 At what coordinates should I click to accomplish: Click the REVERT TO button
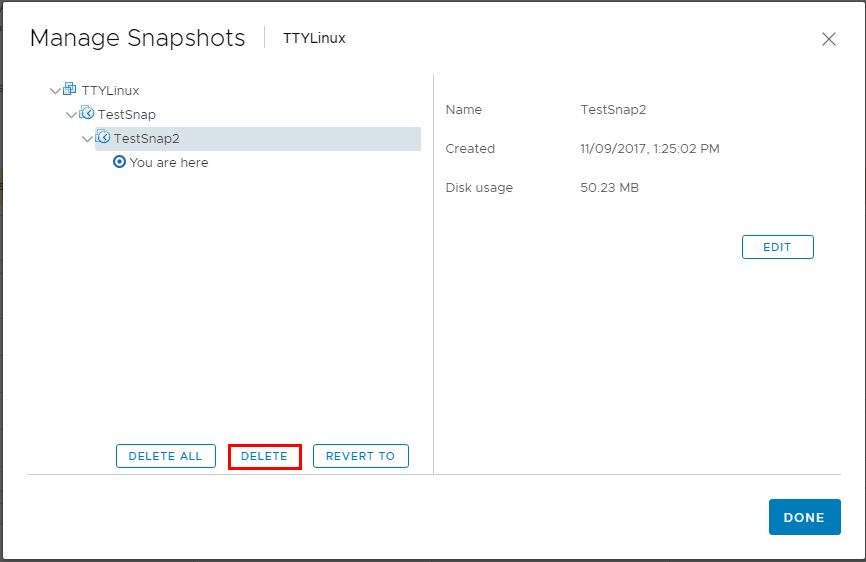360,456
